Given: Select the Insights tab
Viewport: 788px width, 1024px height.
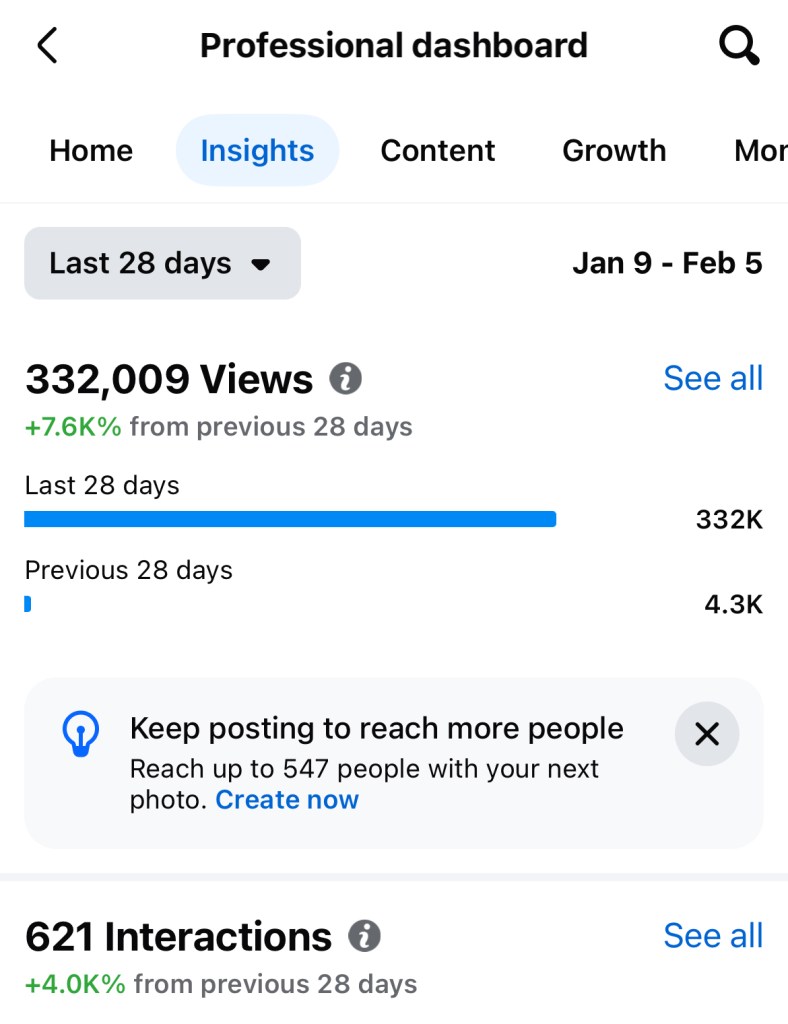Looking at the screenshot, I should click(x=257, y=151).
